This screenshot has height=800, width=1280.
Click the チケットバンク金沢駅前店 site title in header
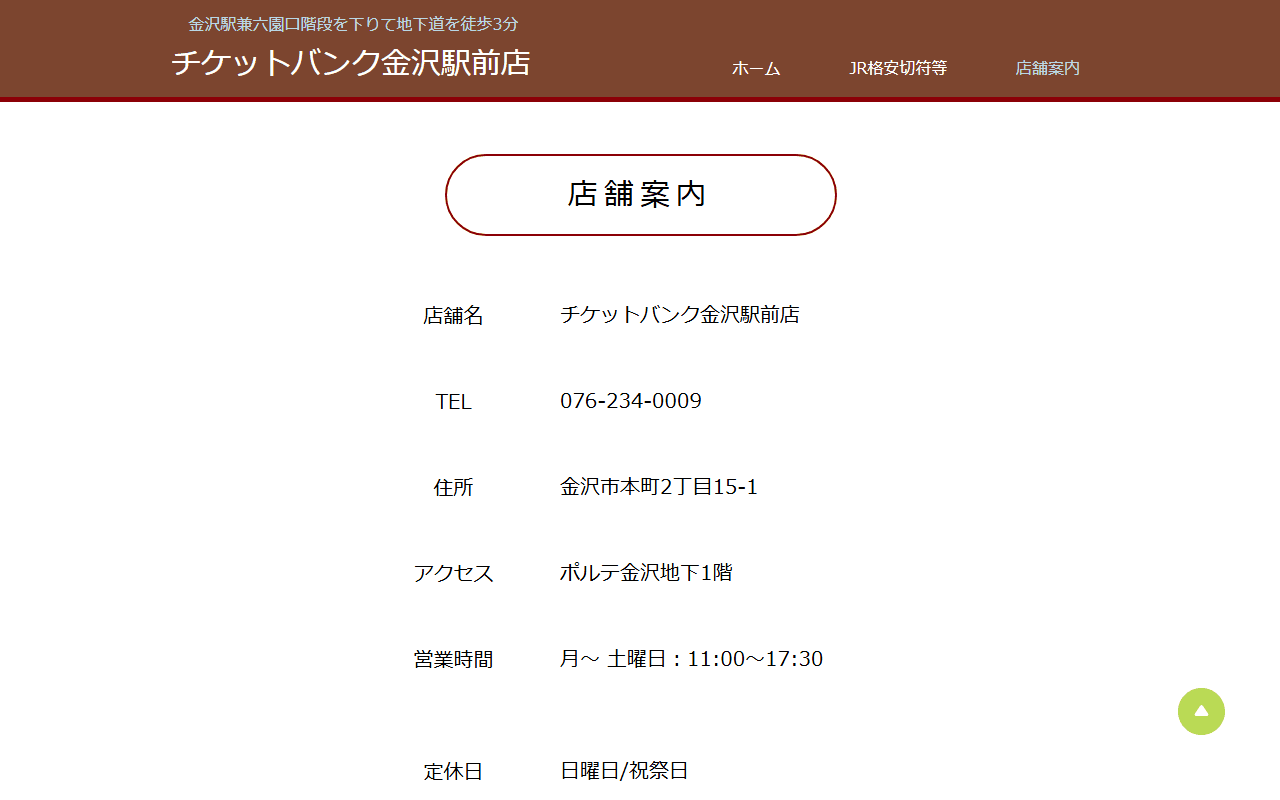click(351, 63)
